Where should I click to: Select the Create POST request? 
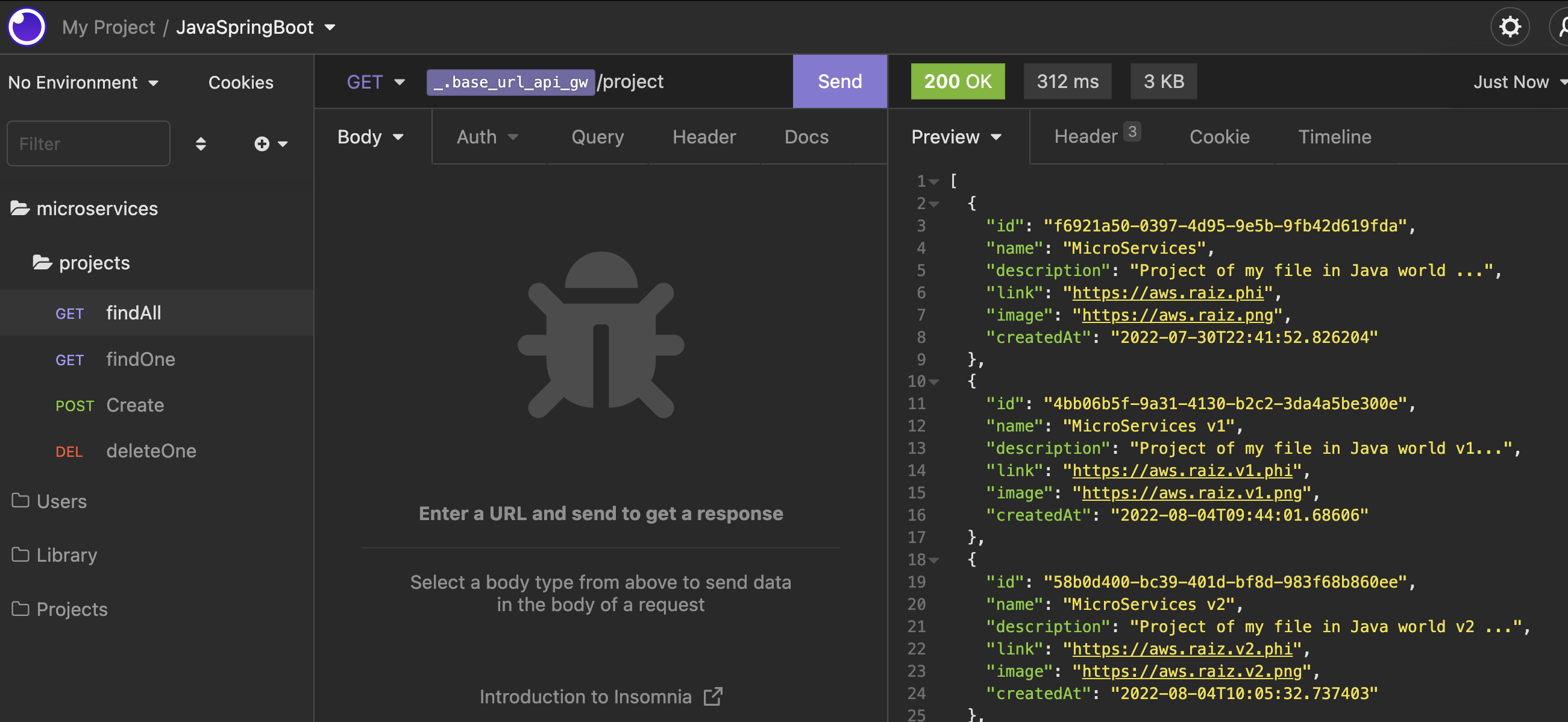[x=157, y=406]
